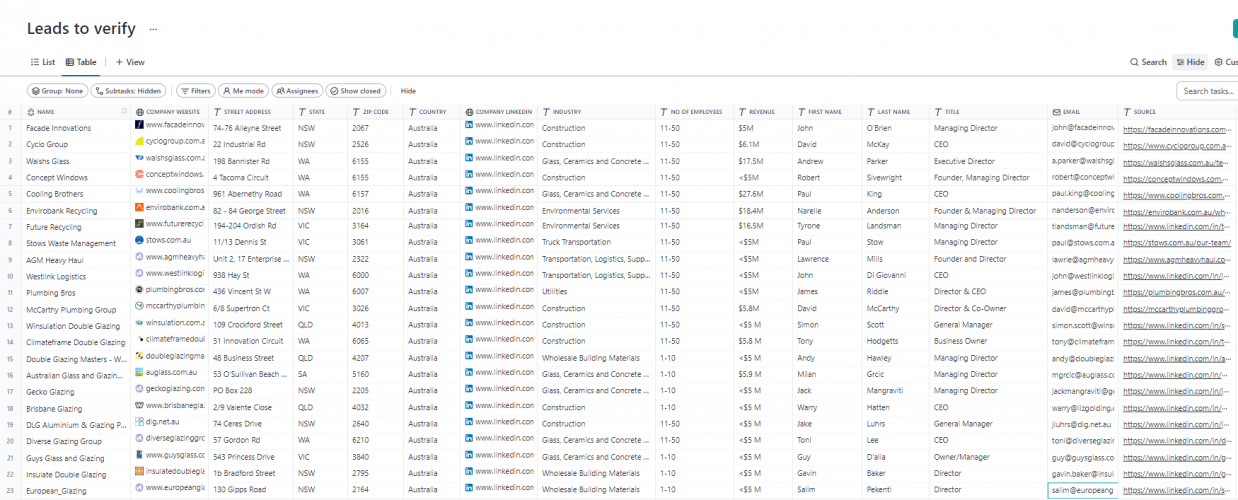
Task: Click Hide next to Show closed
Action: (408, 91)
